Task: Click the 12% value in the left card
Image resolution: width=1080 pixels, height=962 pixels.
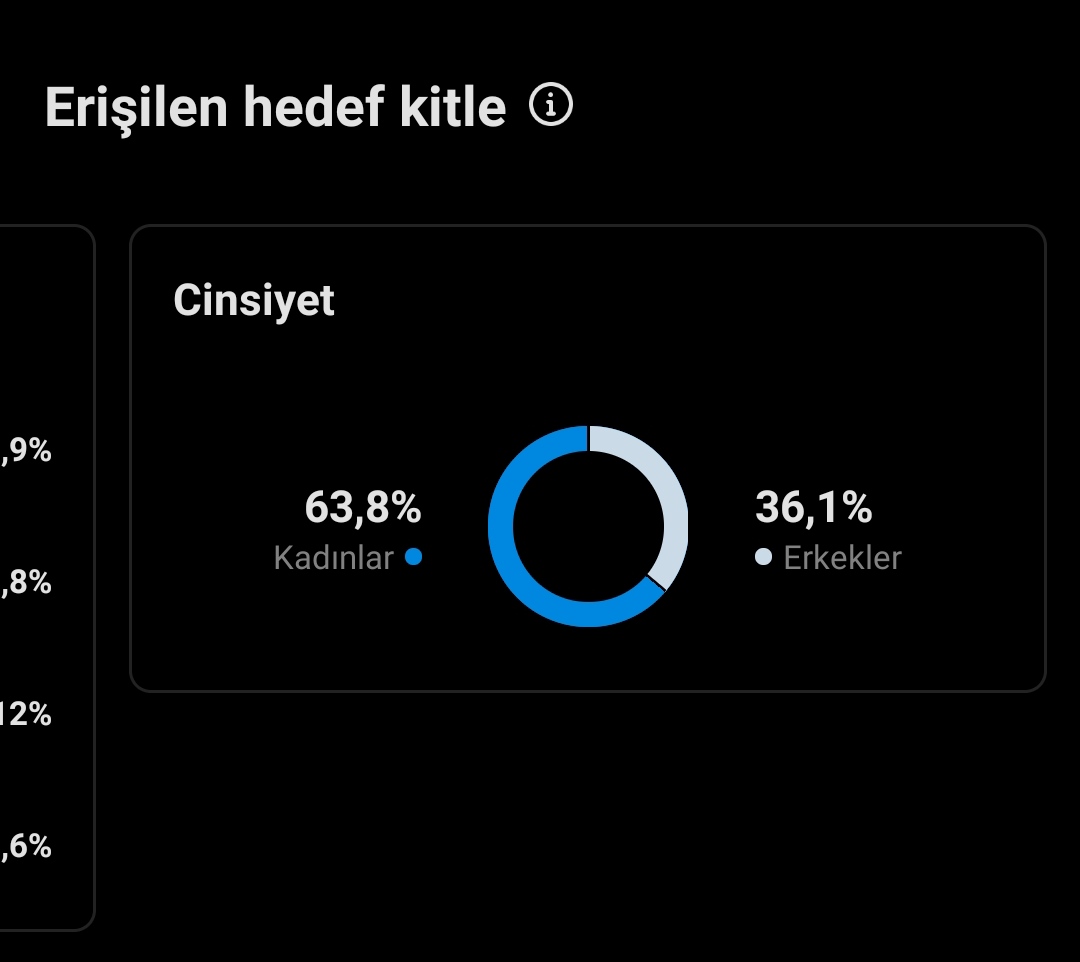Action: tap(25, 714)
